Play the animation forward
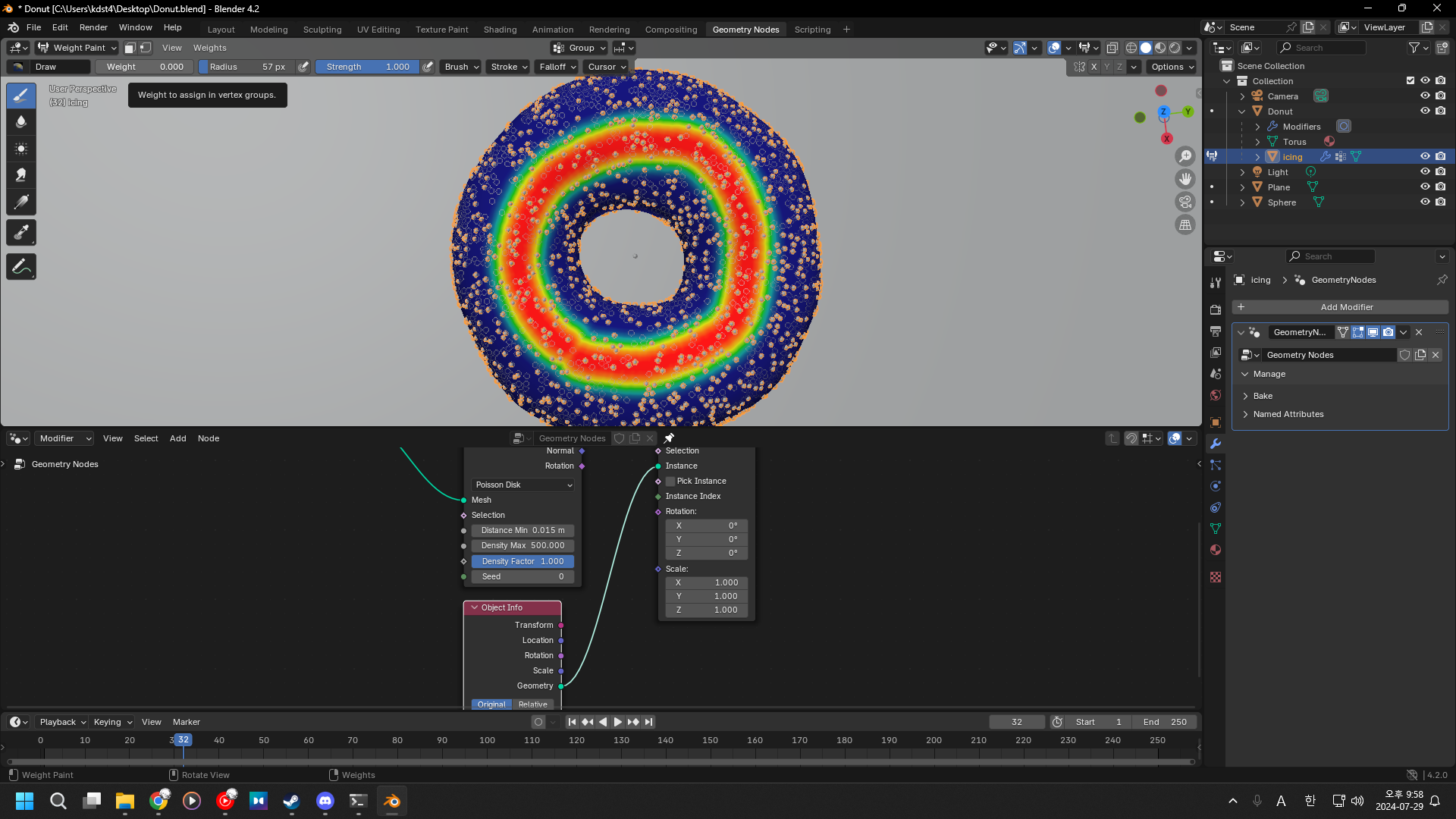1456x819 pixels. coord(617,722)
